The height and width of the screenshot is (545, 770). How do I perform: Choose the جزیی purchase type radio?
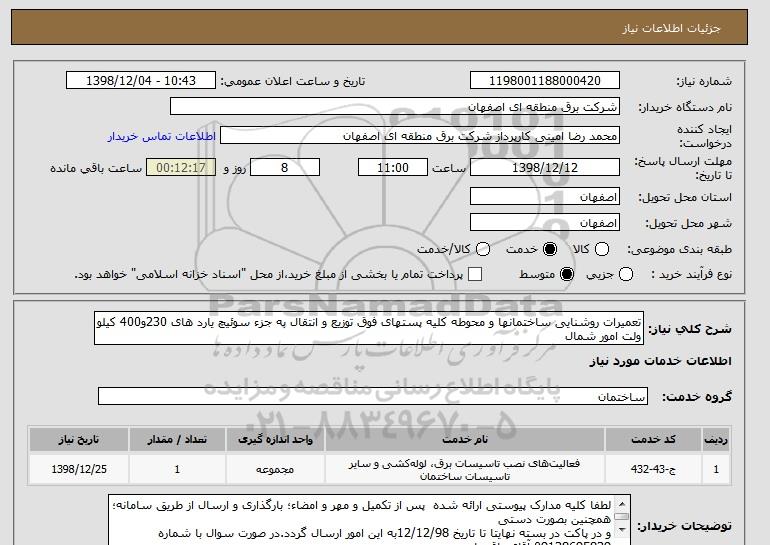point(626,274)
